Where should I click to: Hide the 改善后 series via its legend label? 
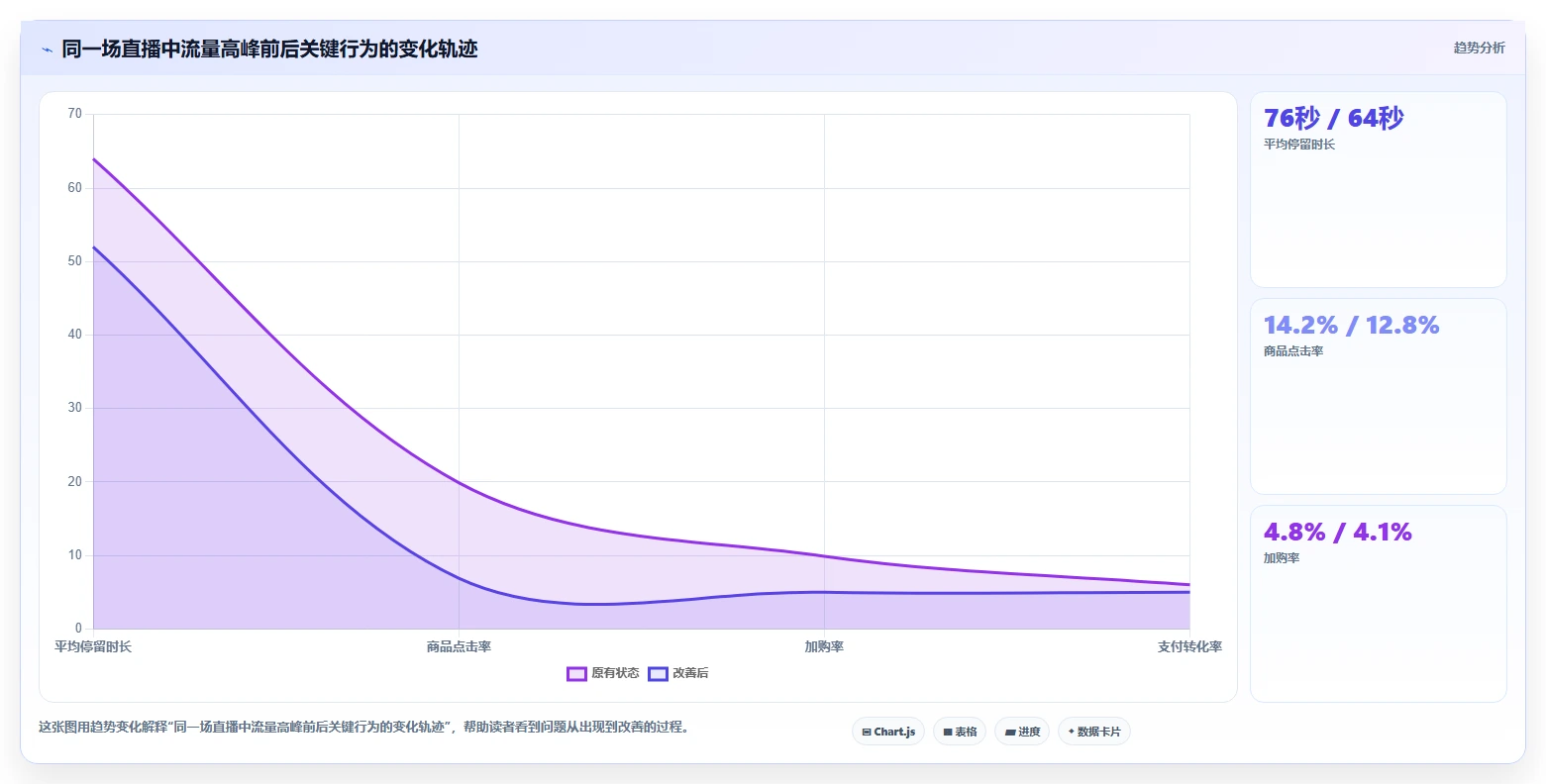point(691,674)
